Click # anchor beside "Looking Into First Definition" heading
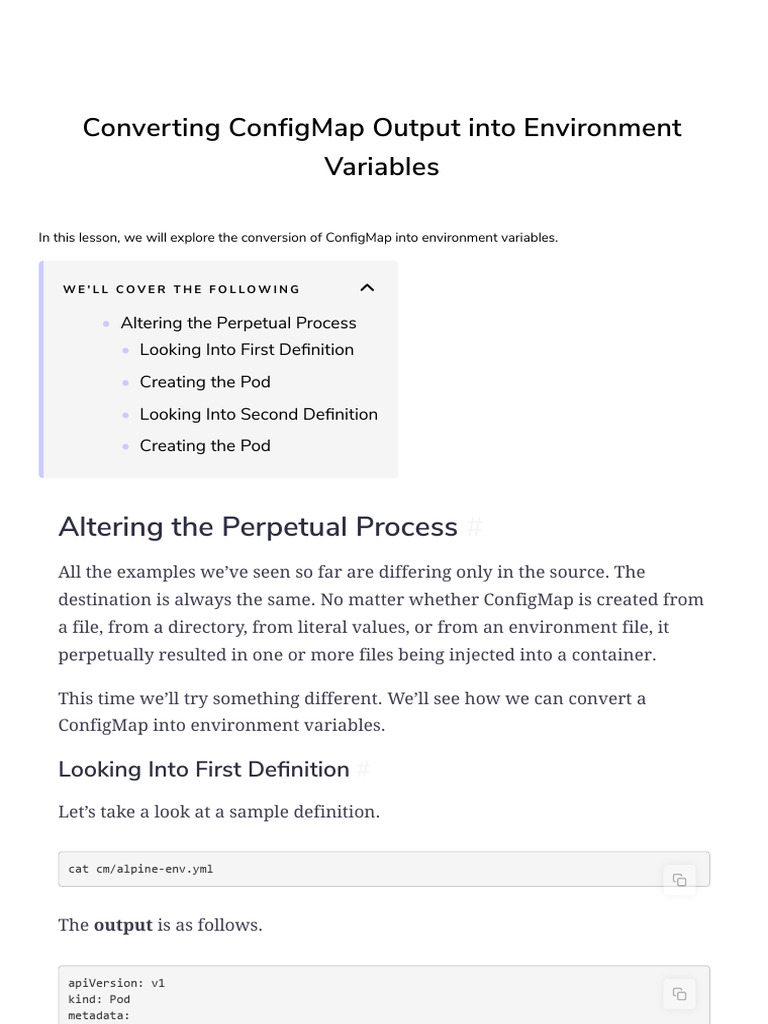Screen dimensions: 768x1024 pos(363,769)
